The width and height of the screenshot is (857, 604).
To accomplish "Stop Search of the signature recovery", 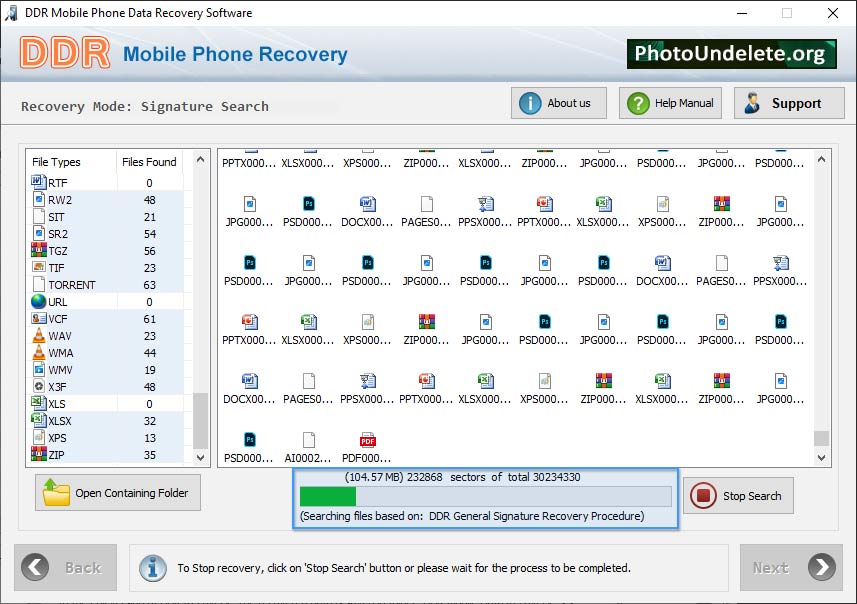I will pyautogui.click(x=738, y=496).
